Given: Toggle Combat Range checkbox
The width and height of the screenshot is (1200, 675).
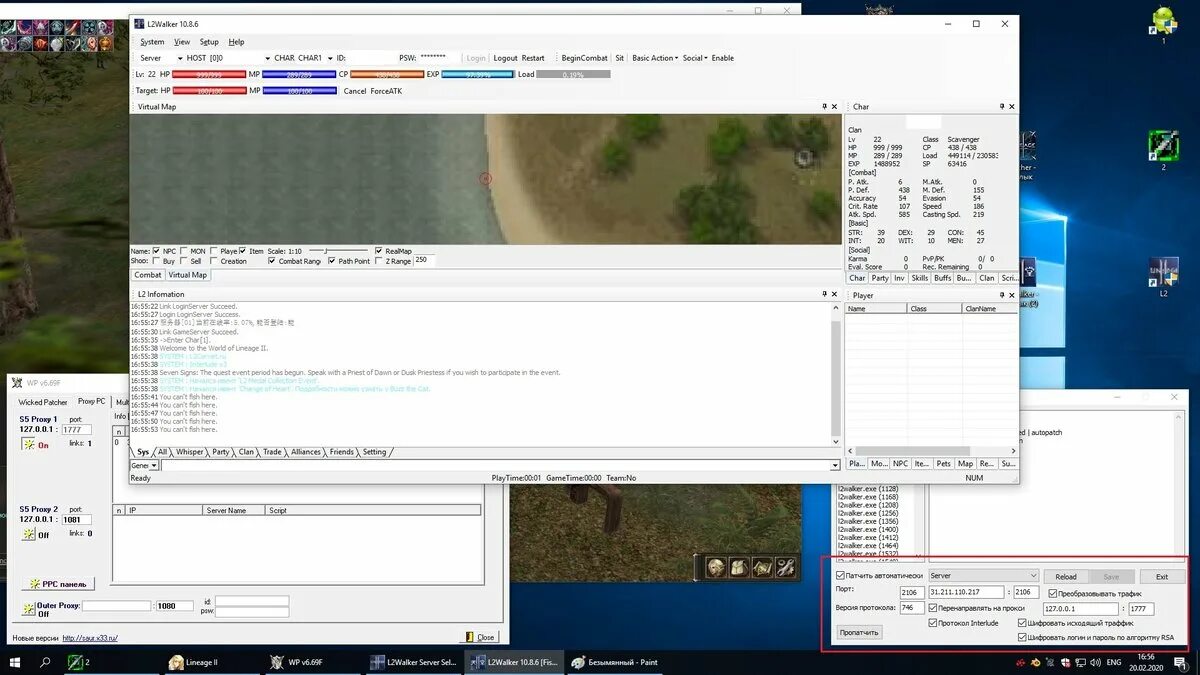Looking at the screenshot, I should [272, 261].
